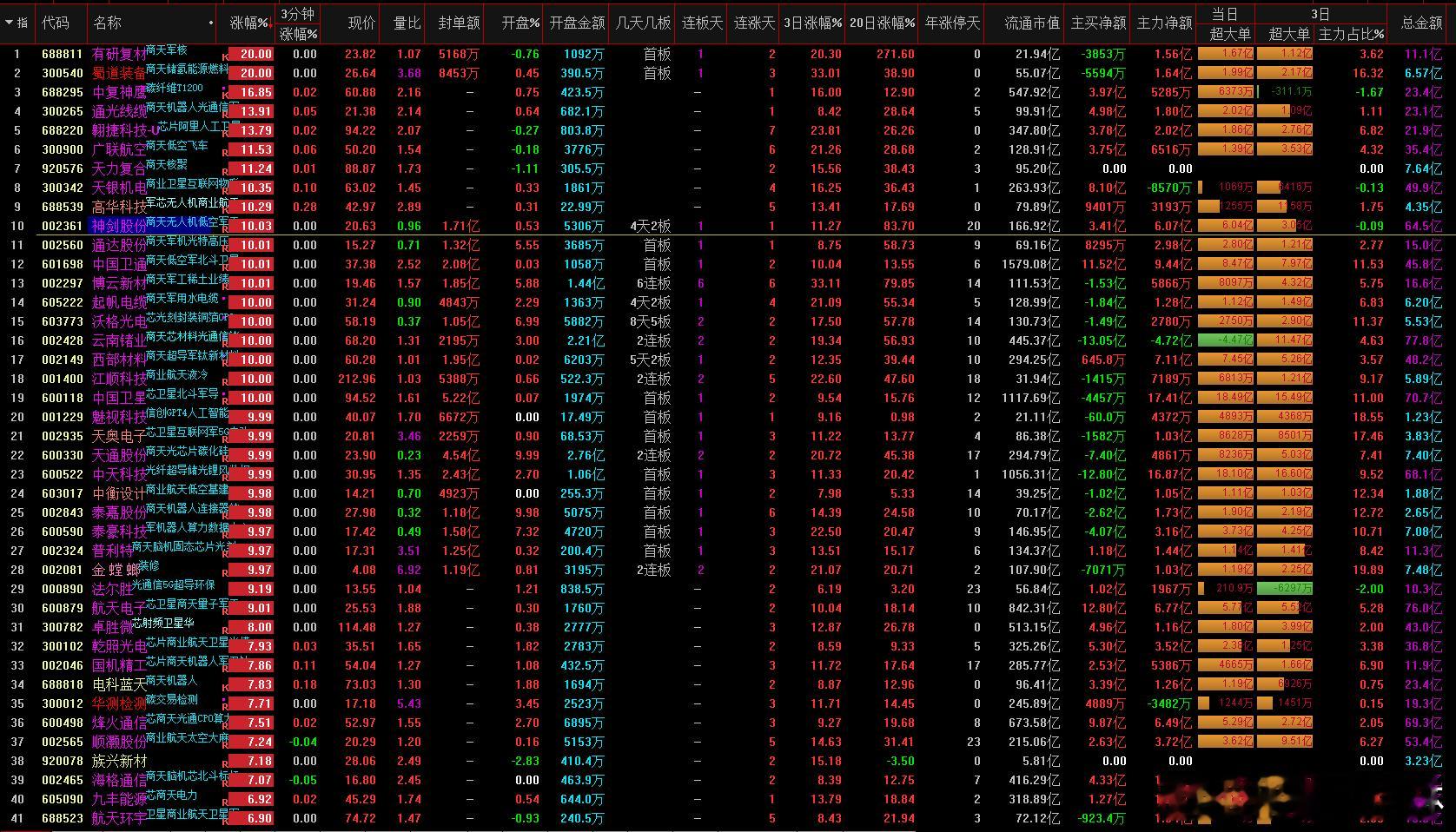Click stock code 603017
The height and width of the screenshot is (832, 1456).
pyautogui.click(x=63, y=493)
